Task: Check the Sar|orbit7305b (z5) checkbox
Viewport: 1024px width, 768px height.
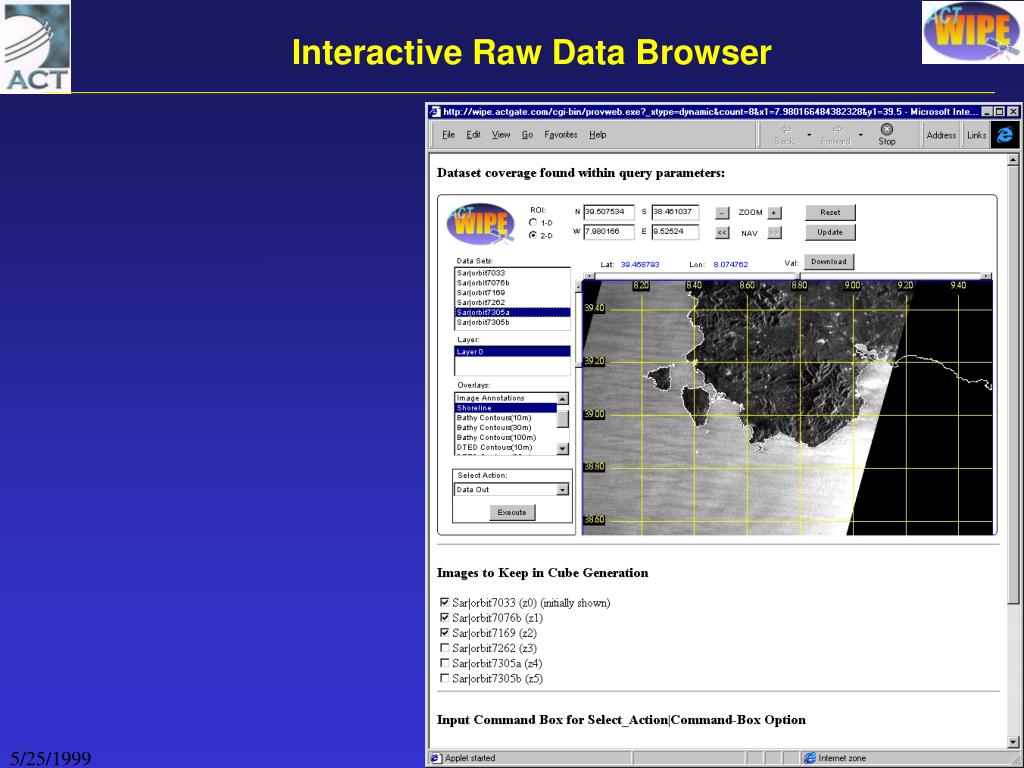Action: (x=445, y=678)
